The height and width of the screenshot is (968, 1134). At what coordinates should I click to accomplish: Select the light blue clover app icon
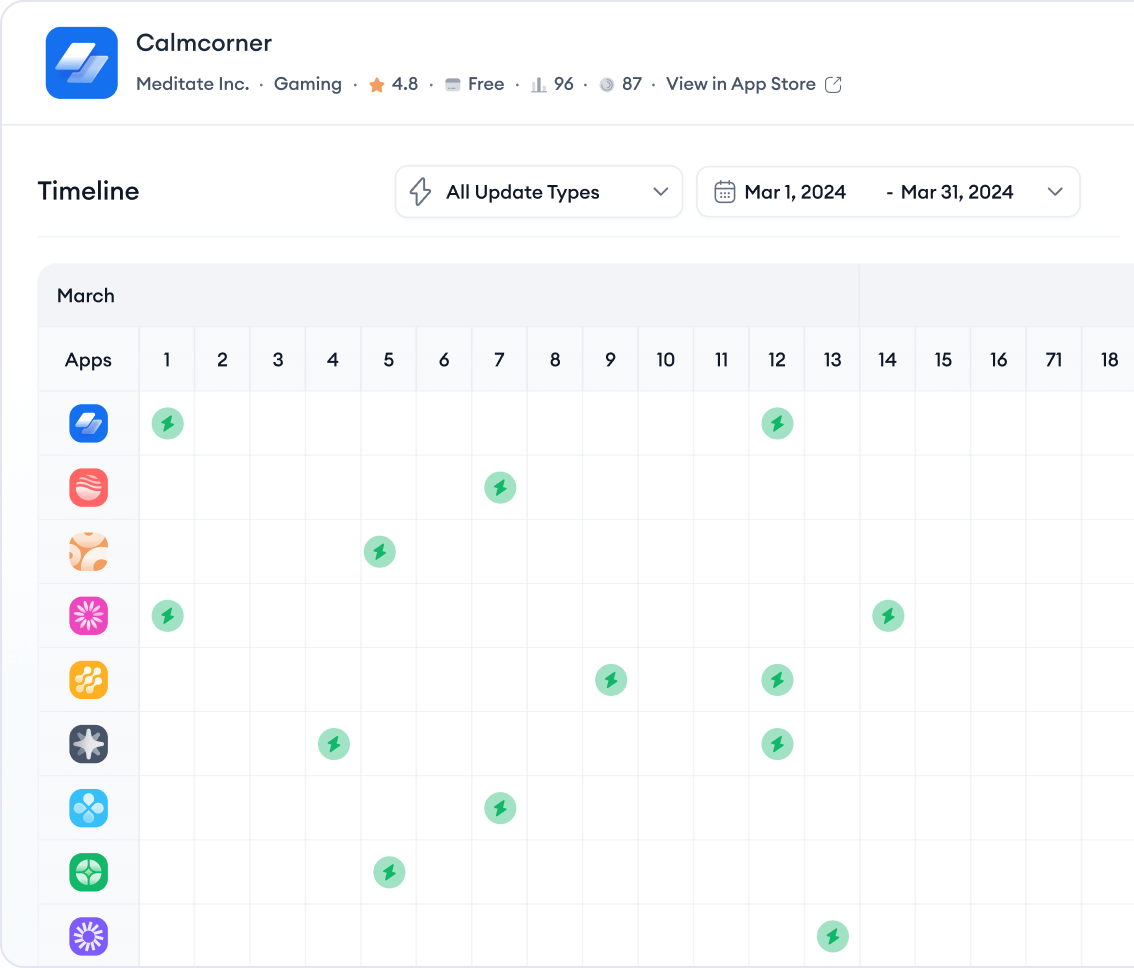tap(89, 808)
